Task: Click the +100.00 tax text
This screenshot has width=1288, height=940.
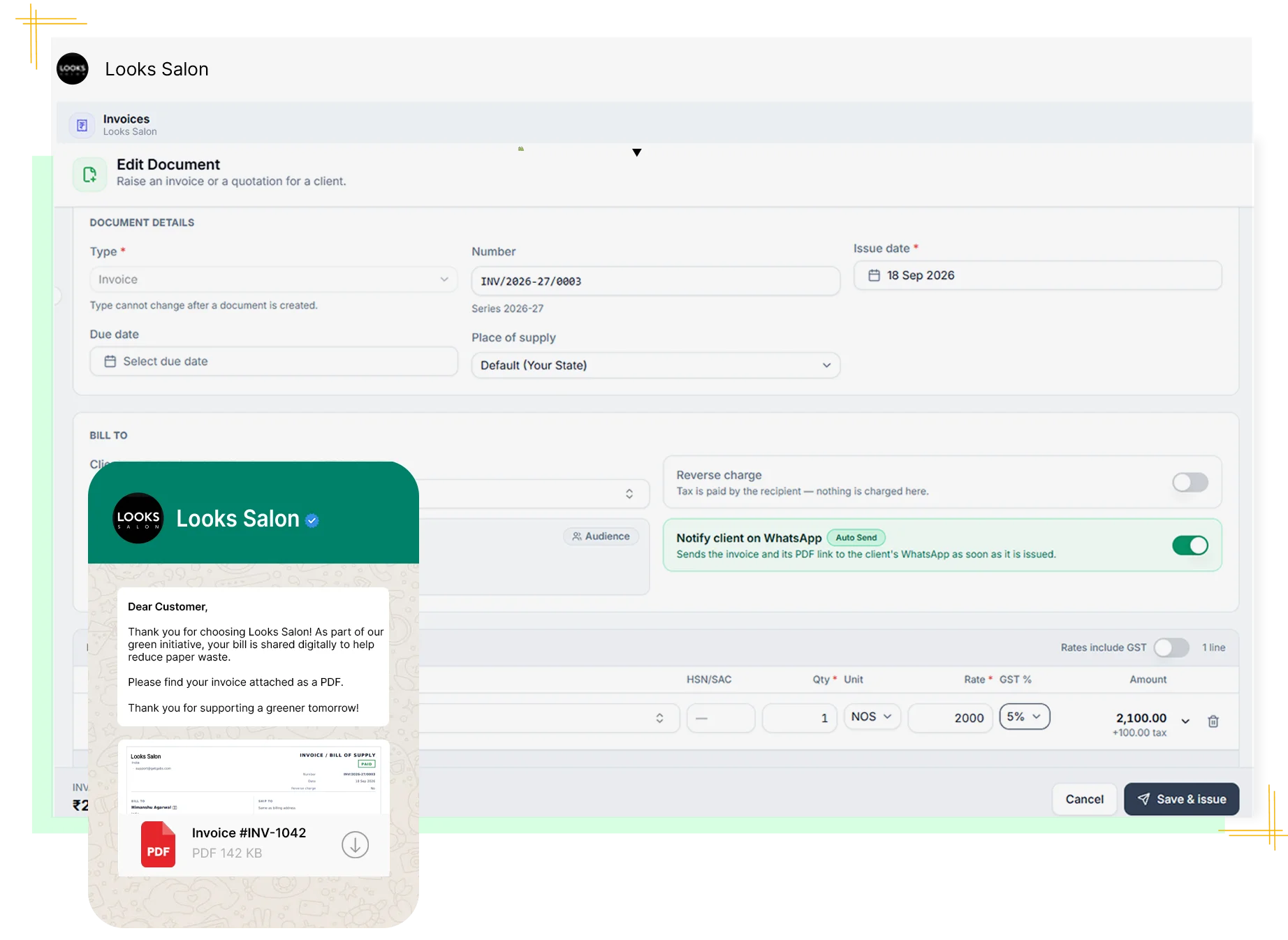Action: point(1139,733)
